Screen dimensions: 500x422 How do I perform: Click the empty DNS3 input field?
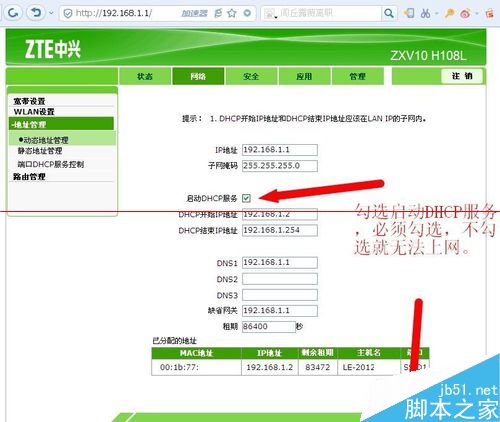click(x=280, y=295)
